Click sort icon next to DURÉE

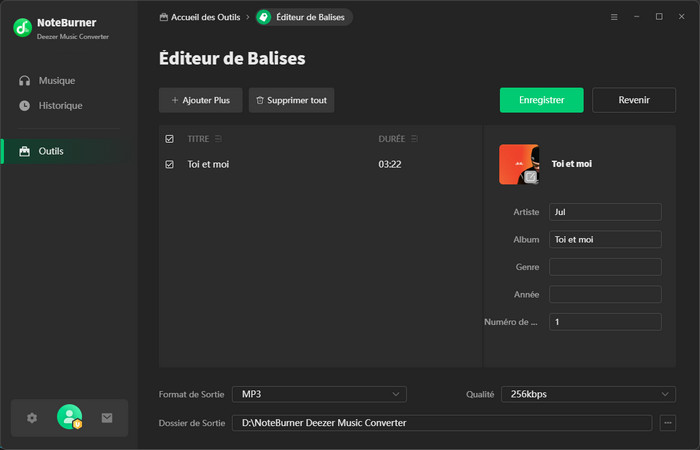414,139
